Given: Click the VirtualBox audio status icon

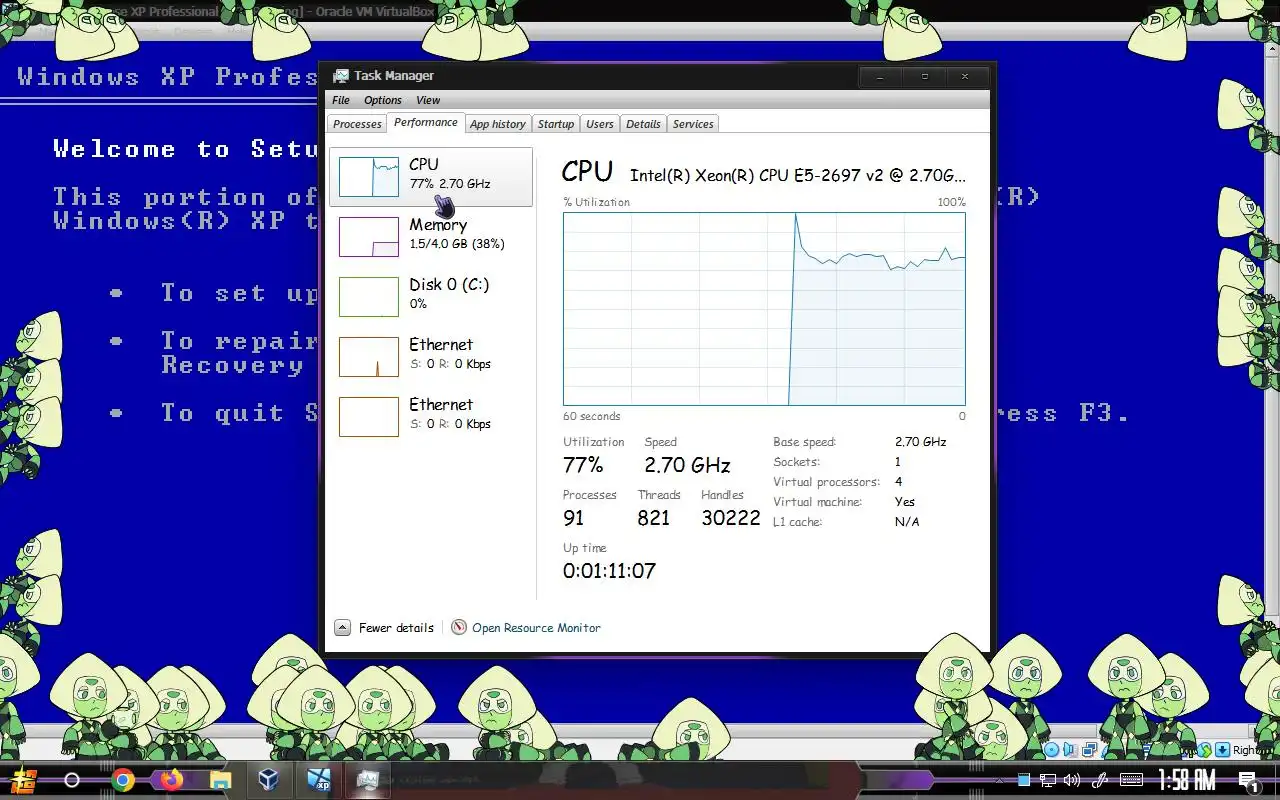Looking at the screenshot, I should 1069,750.
